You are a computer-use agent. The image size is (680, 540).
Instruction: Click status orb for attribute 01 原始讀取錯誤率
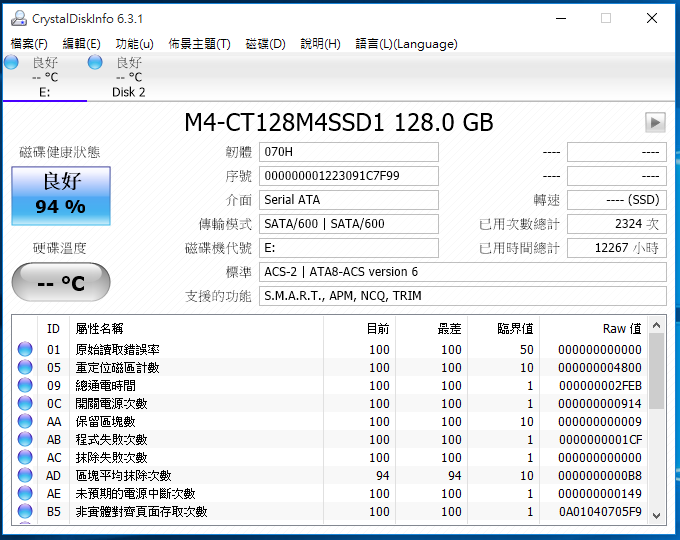coord(25,349)
